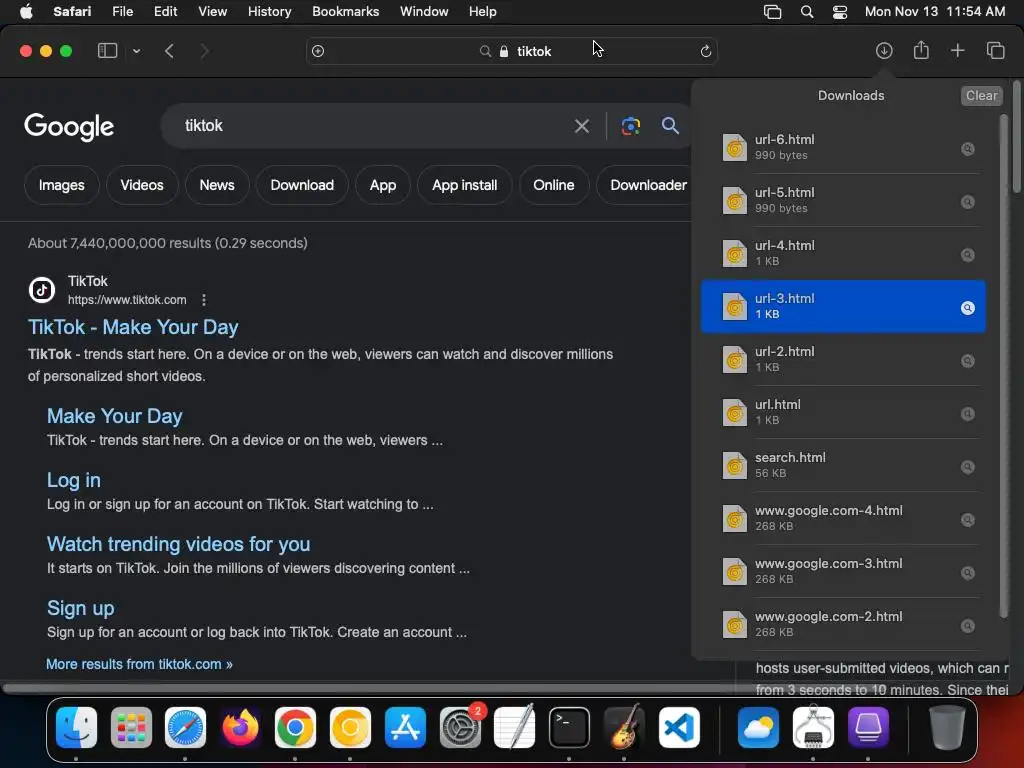Reveal url-3.html in Finder
Viewport: 1024px width, 768px height.
(968, 308)
